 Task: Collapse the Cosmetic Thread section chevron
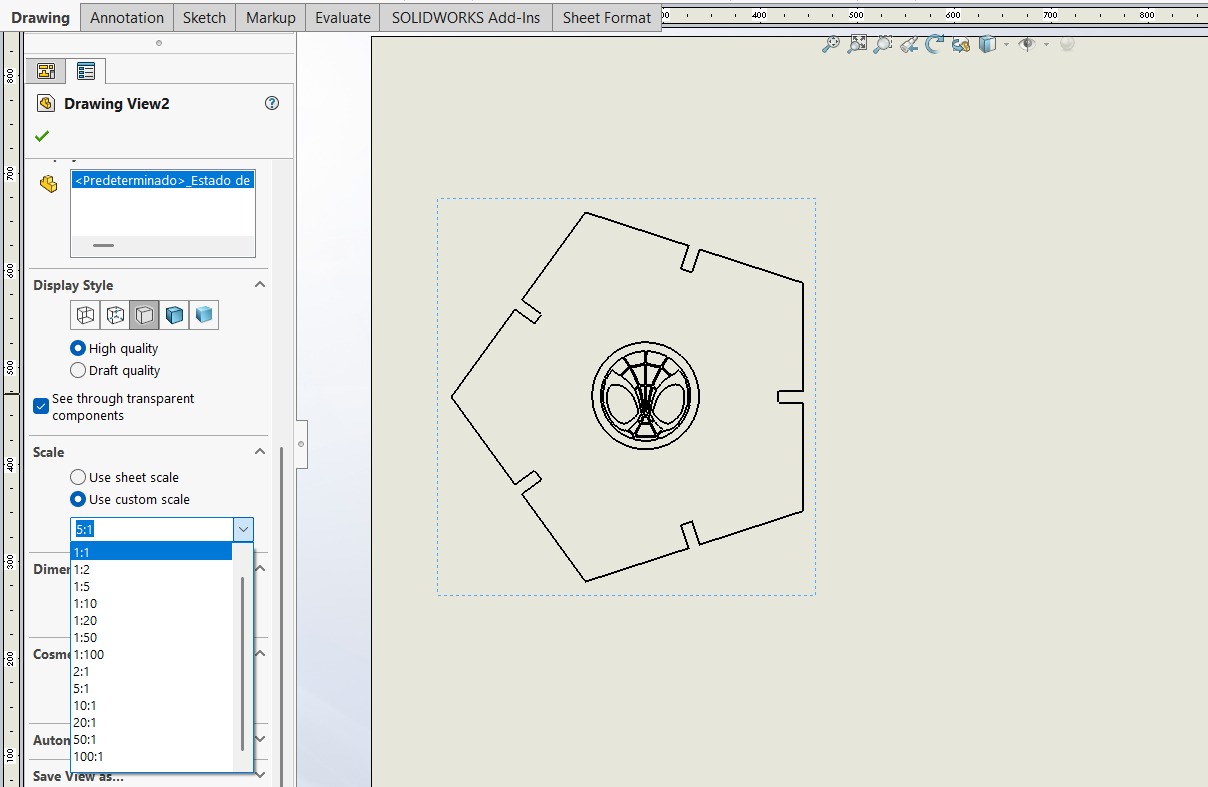(x=260, y=653)
